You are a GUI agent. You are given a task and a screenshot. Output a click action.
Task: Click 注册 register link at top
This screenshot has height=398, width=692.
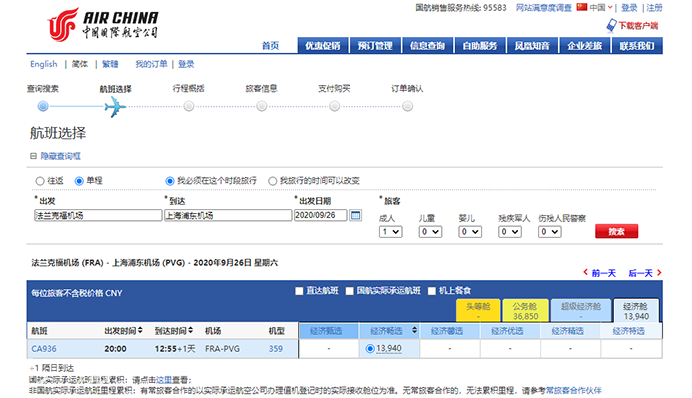[x=654, y=8]
